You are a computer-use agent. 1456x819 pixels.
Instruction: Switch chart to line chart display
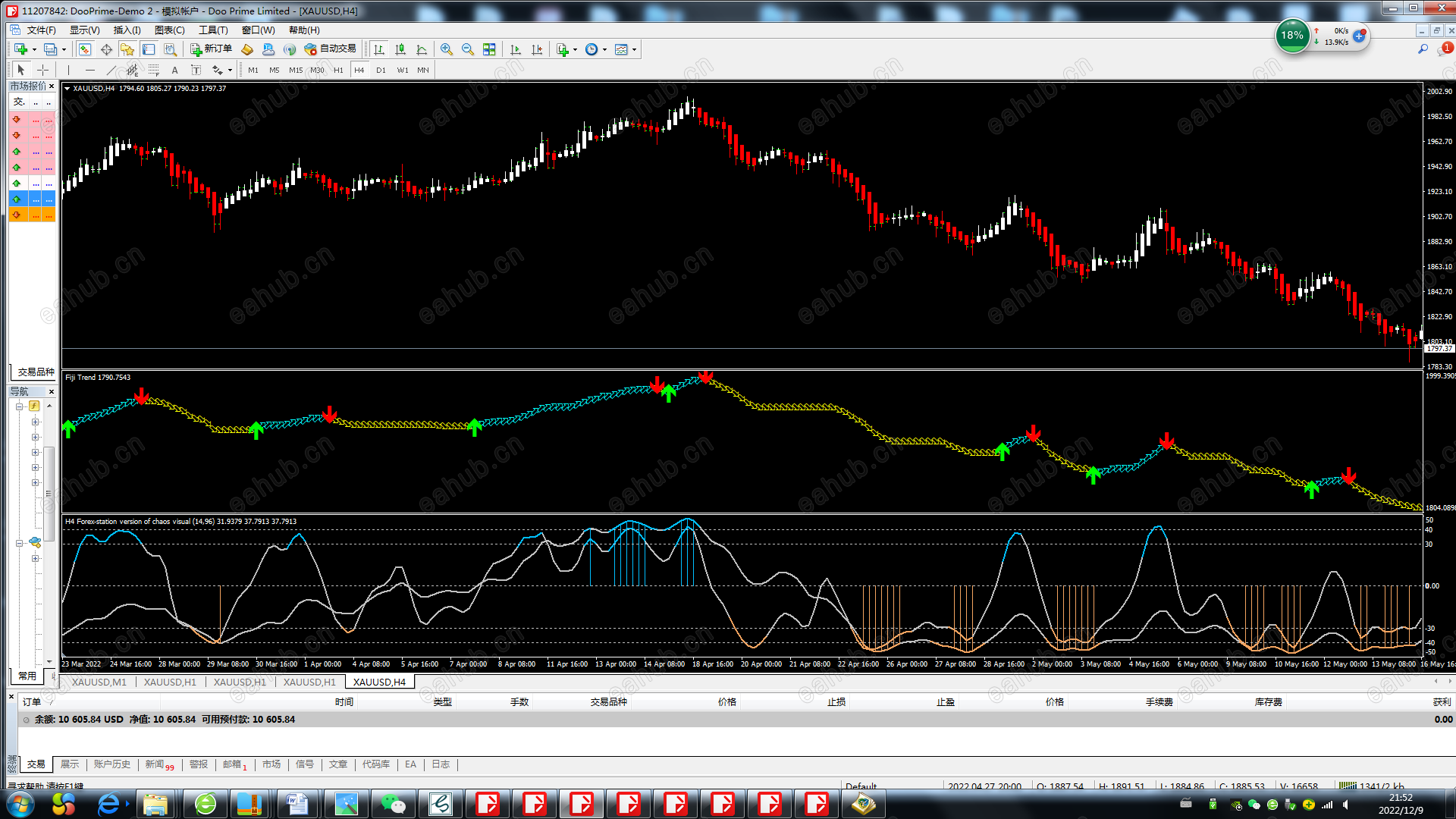click(x=422, y=49)
